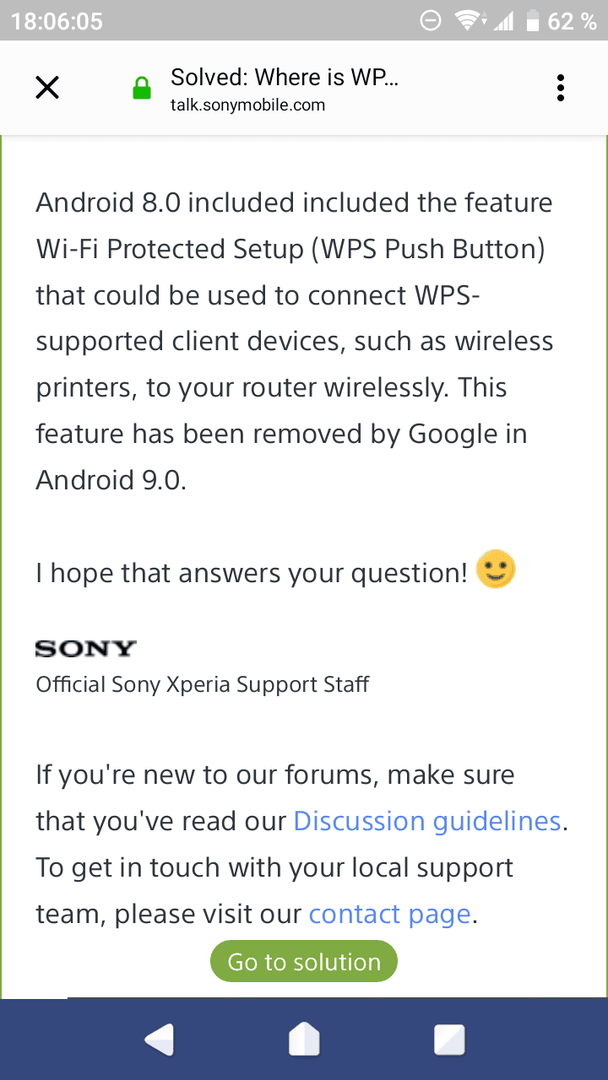
Task: Tap the green secure padlock icon
Action: pos(141,88)
